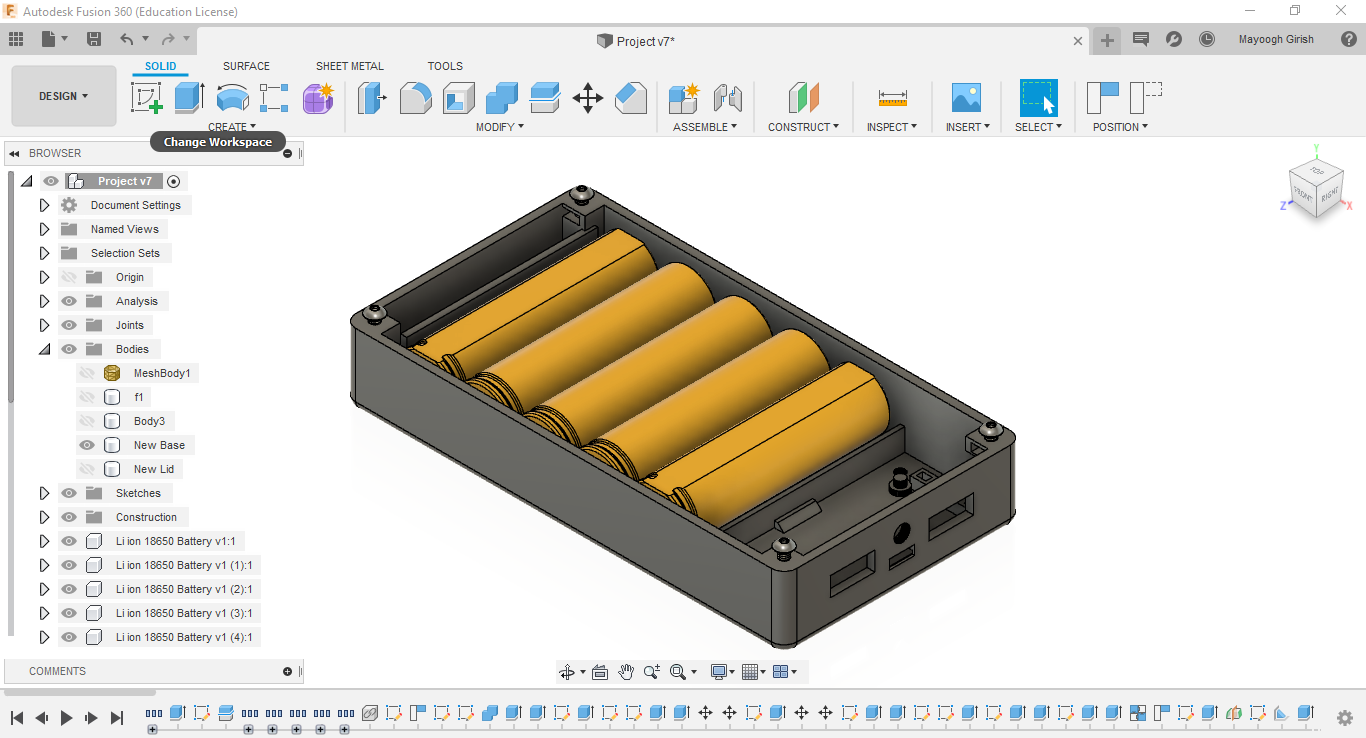This screenshot has height=738, width=1366.
Task: Show the Origin folder
Action: tap(69, 277)
